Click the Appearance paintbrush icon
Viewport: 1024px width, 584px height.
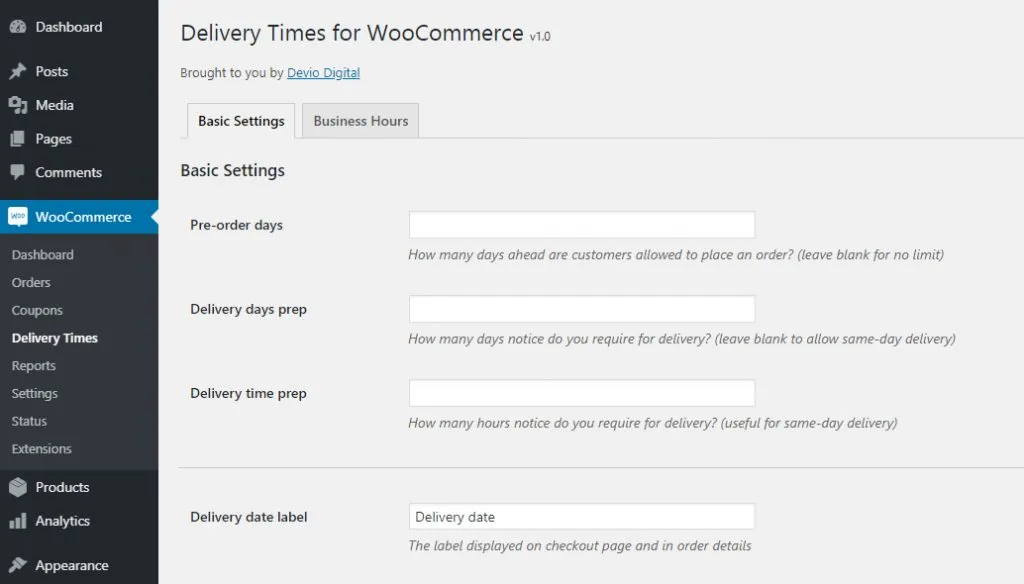[x=18, y=565]
